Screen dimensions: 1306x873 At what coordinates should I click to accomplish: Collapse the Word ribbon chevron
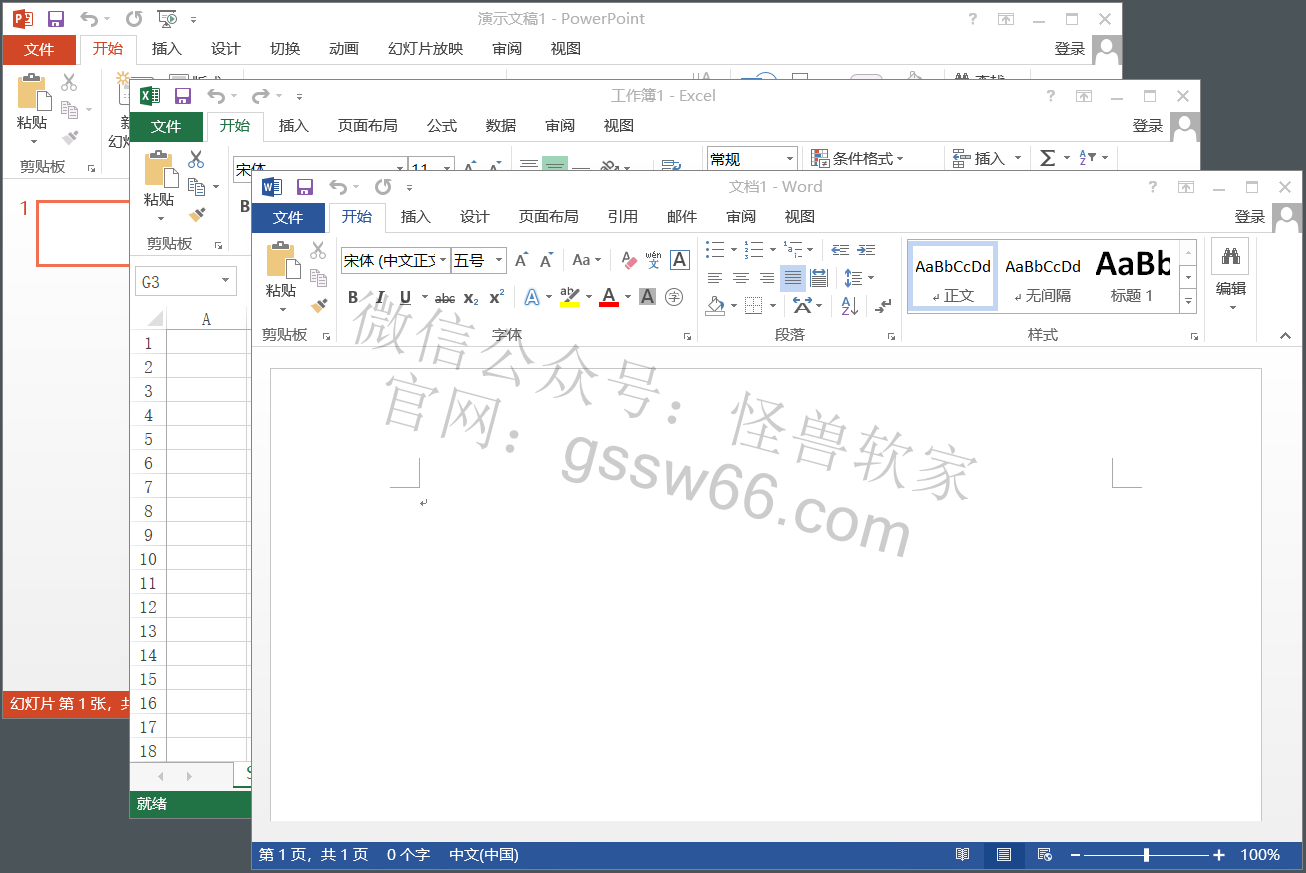tap(1285, 336)
